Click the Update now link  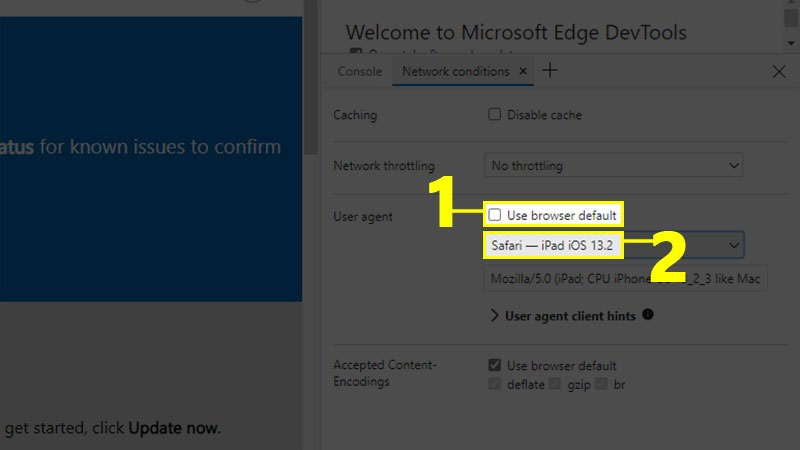tap(173, 428)
